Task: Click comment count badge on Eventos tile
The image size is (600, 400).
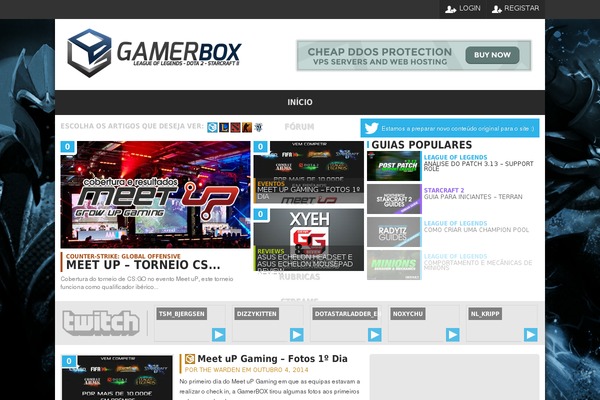Action: point(261,147)
